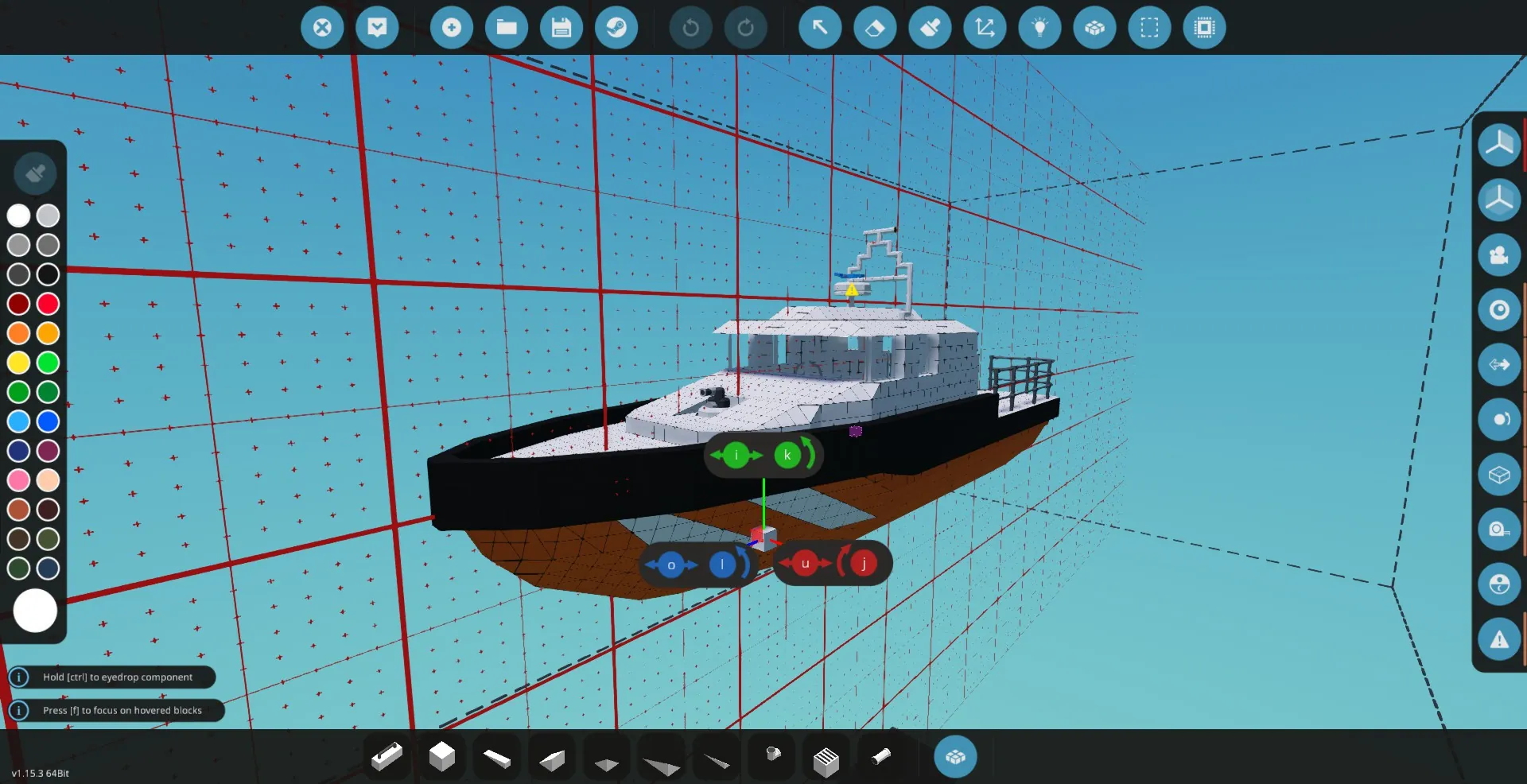Click the floppy disk save vehicle icon

pyautogui.click(x=561, y=28)
